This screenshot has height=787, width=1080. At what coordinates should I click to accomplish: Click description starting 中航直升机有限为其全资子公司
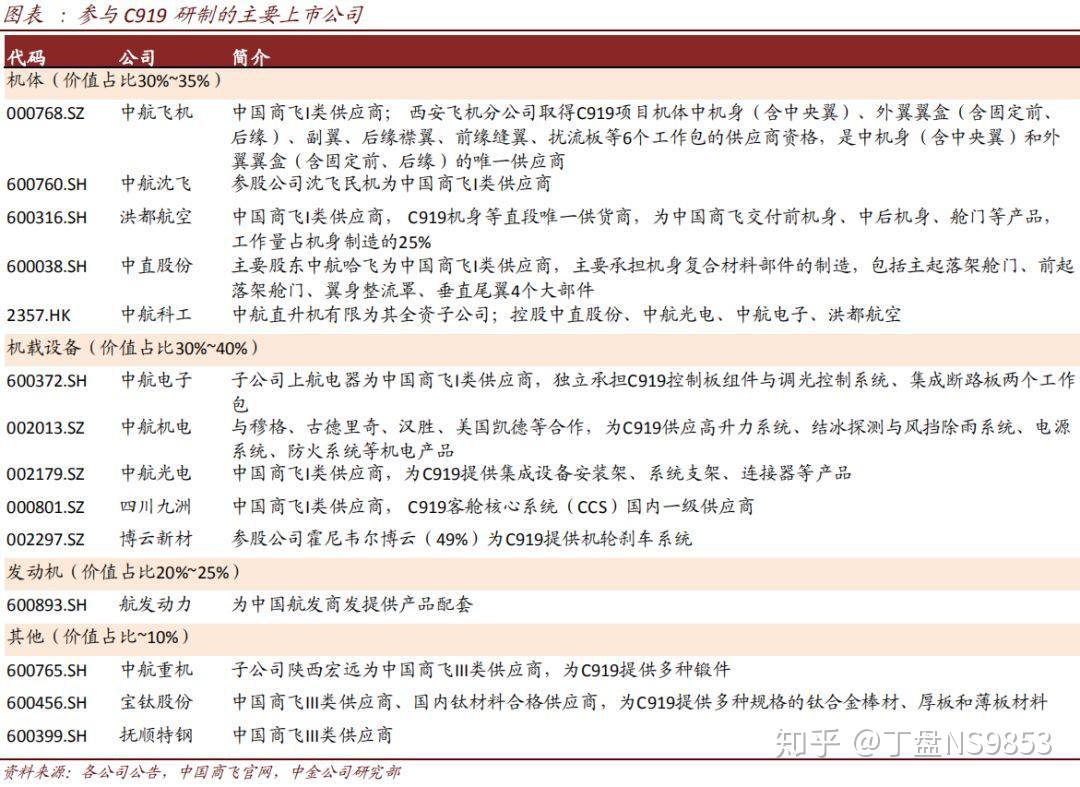point(566,314)
